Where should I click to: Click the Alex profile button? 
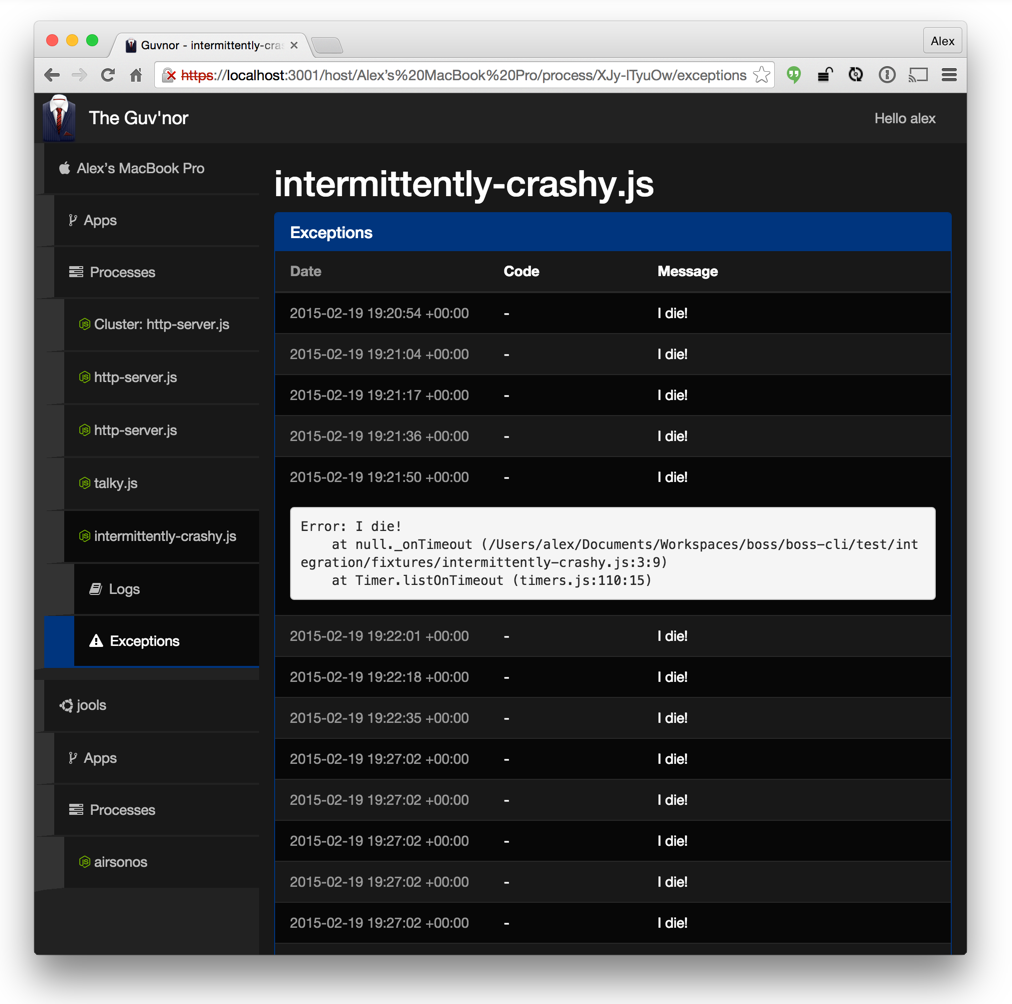942,41
